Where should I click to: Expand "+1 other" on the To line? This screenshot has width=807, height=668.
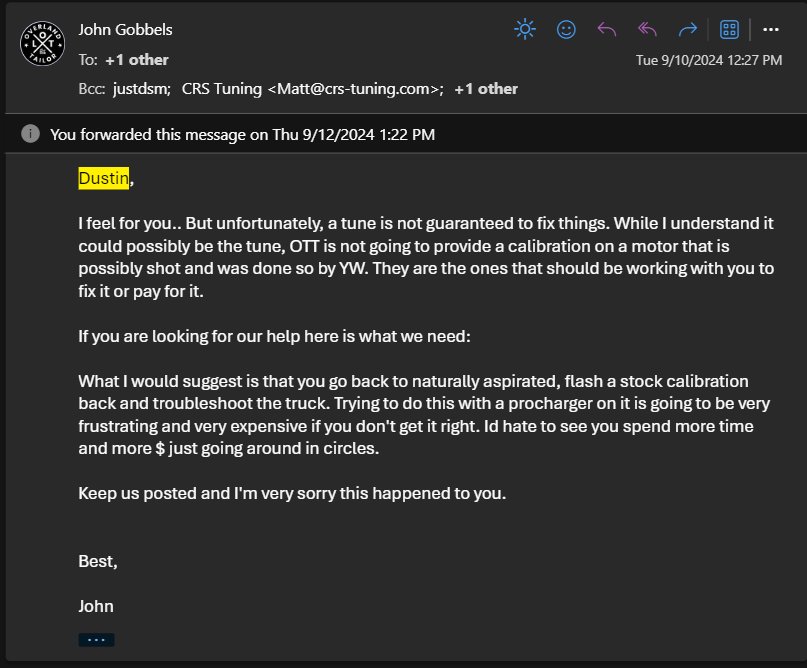pos(136,60)
